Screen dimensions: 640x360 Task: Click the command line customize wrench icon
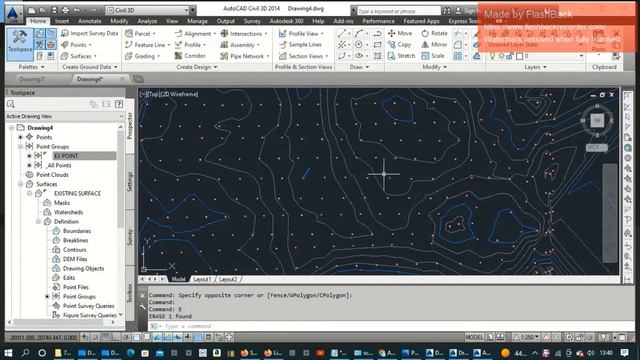click(x=142, y=306)
